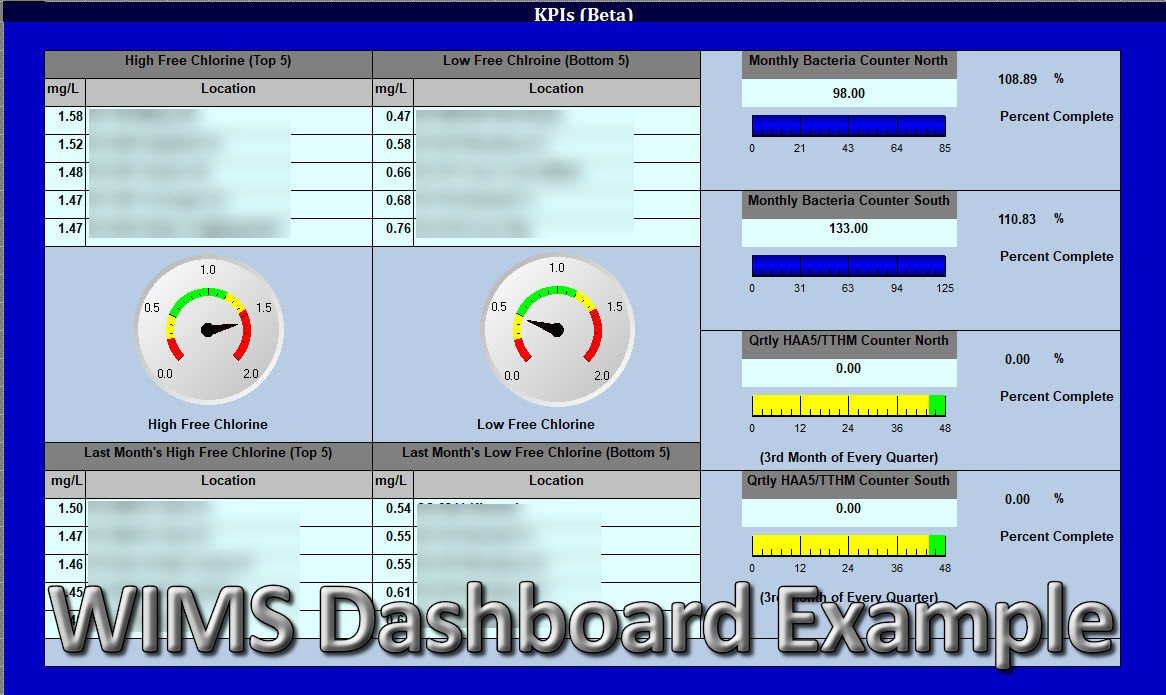Expand the High Free Chlorine (Top 5) header
The width and height of the screenshot is (1166, 695).
click(x=207, y=62)
